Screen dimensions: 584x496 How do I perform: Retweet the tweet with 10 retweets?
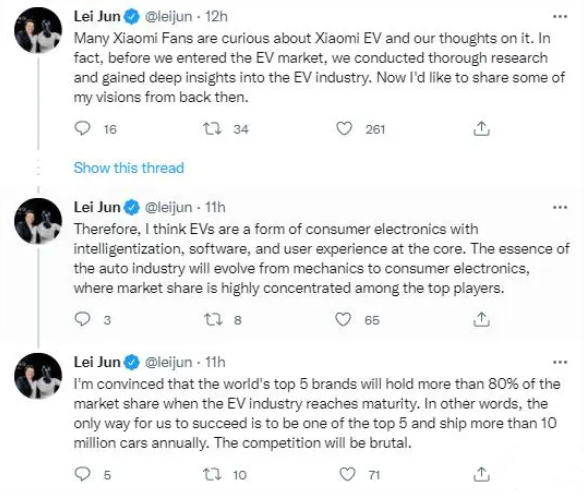[x=213, y=474]
